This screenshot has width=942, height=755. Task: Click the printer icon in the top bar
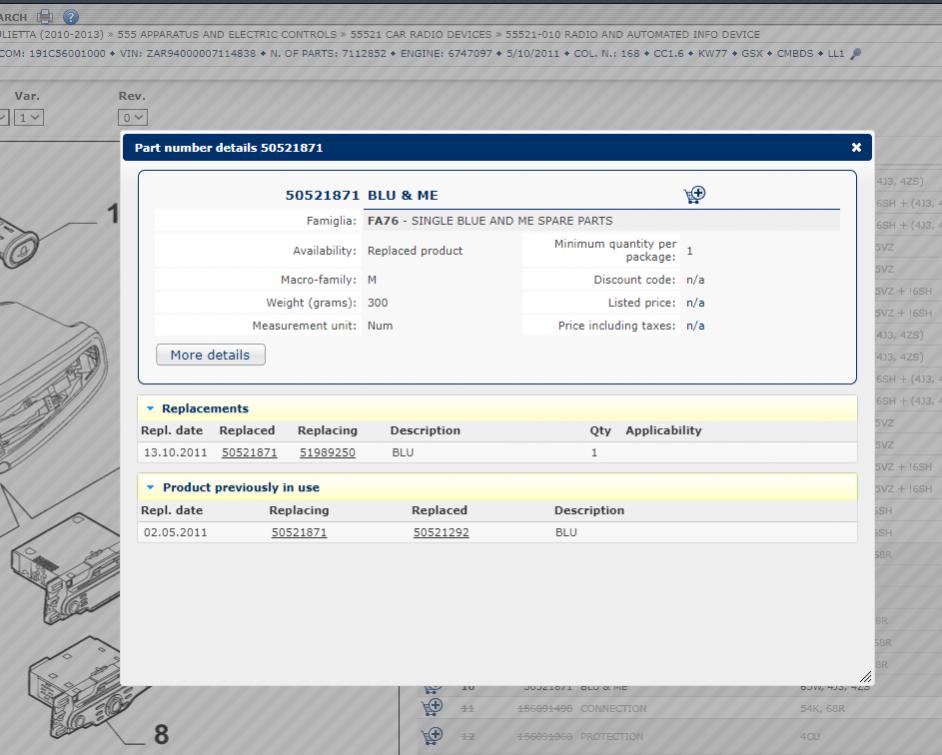point(45,17)
